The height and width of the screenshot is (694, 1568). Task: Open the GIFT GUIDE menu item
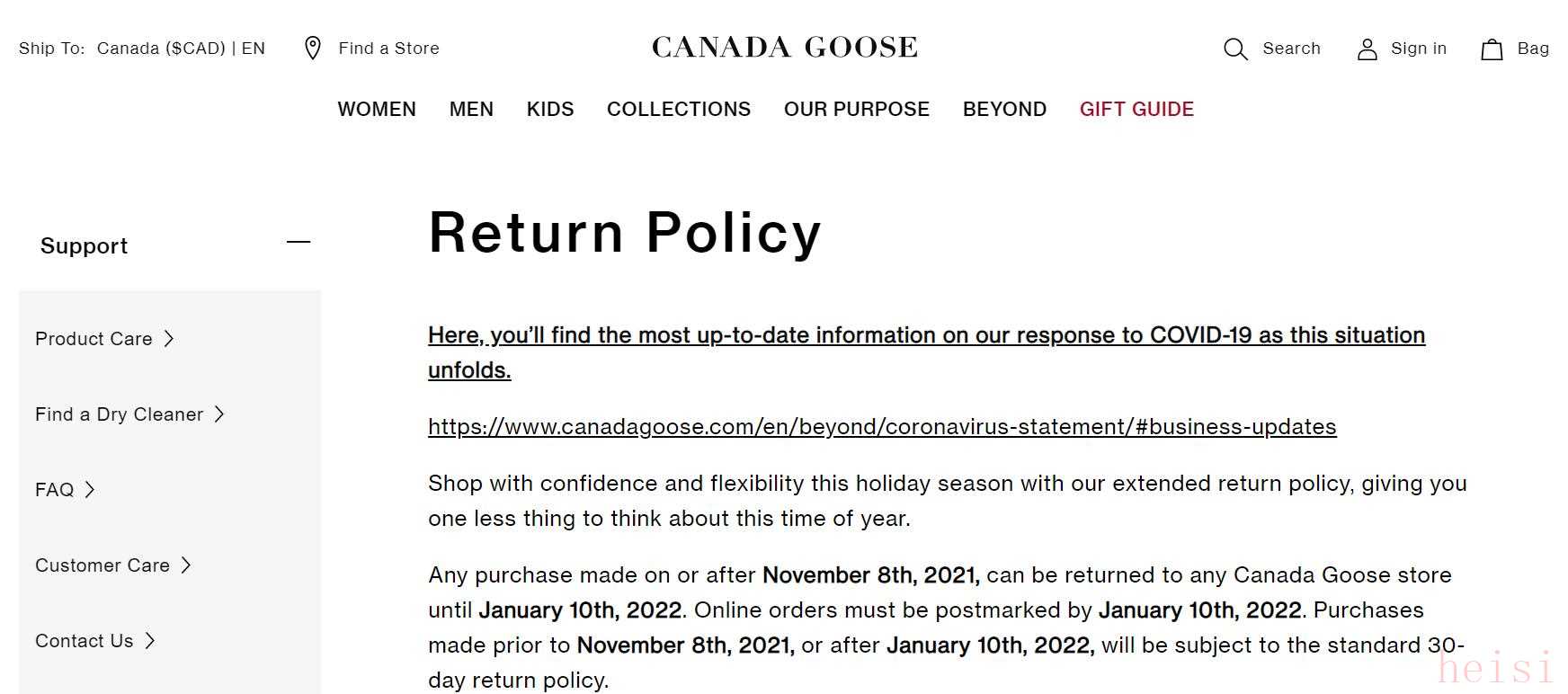[x=1136, y=110]
